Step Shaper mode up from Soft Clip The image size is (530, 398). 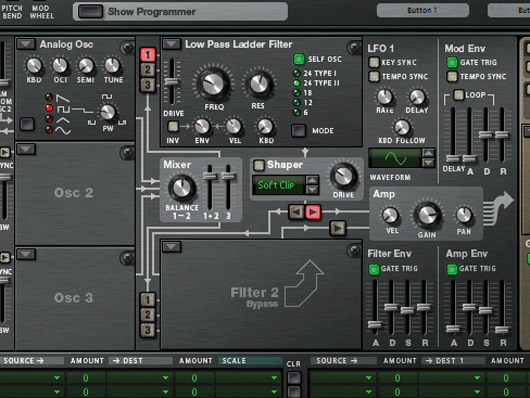[x=312, y=180]
